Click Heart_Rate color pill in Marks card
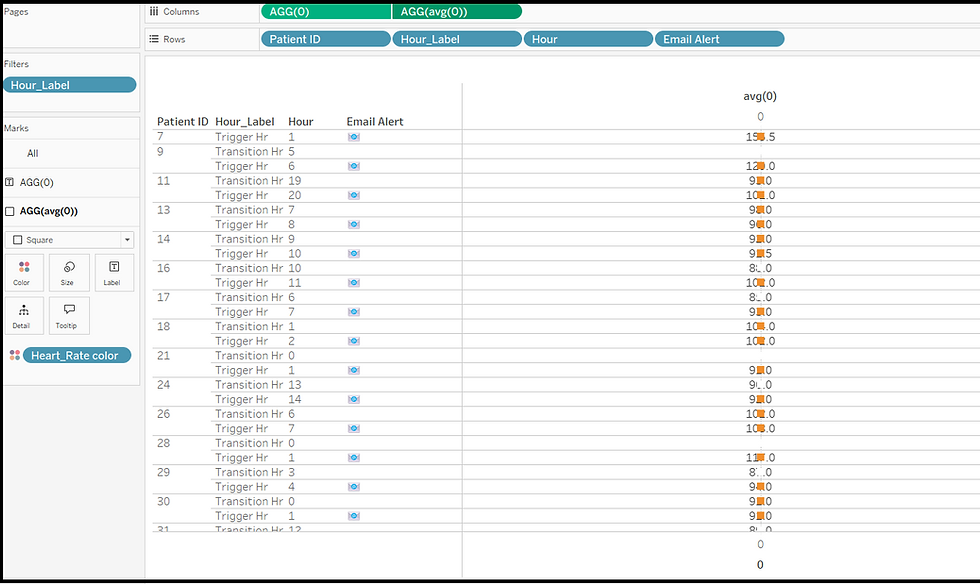 77,355
